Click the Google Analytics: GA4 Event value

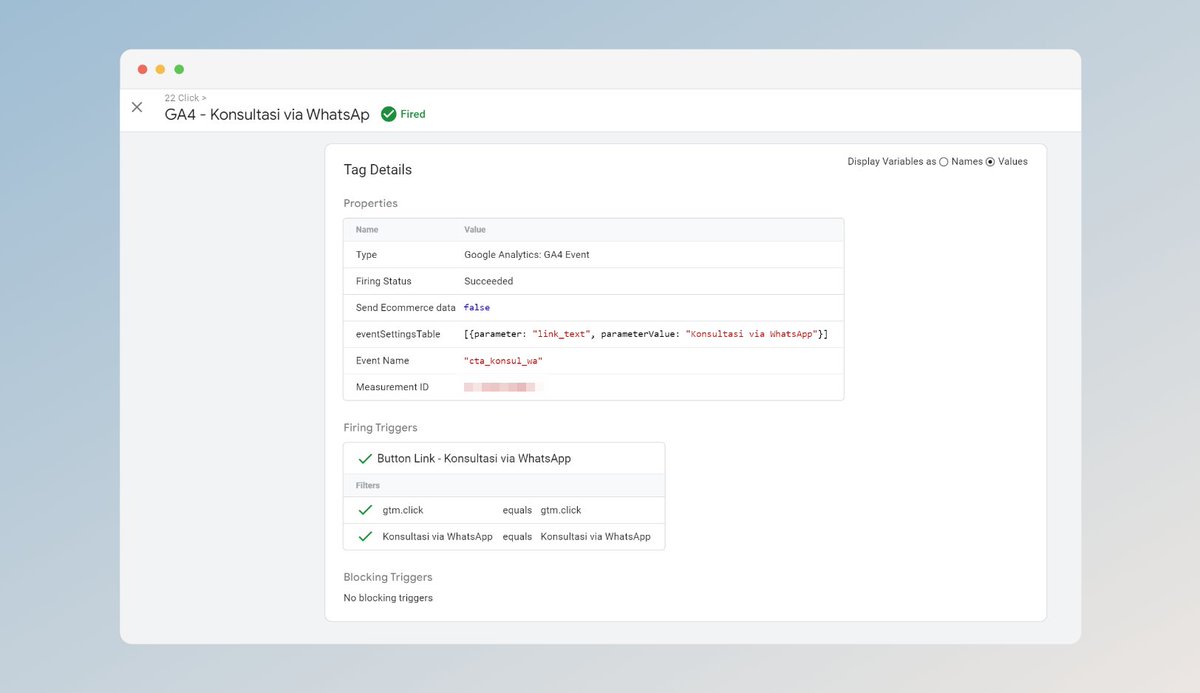coord(527,255)
